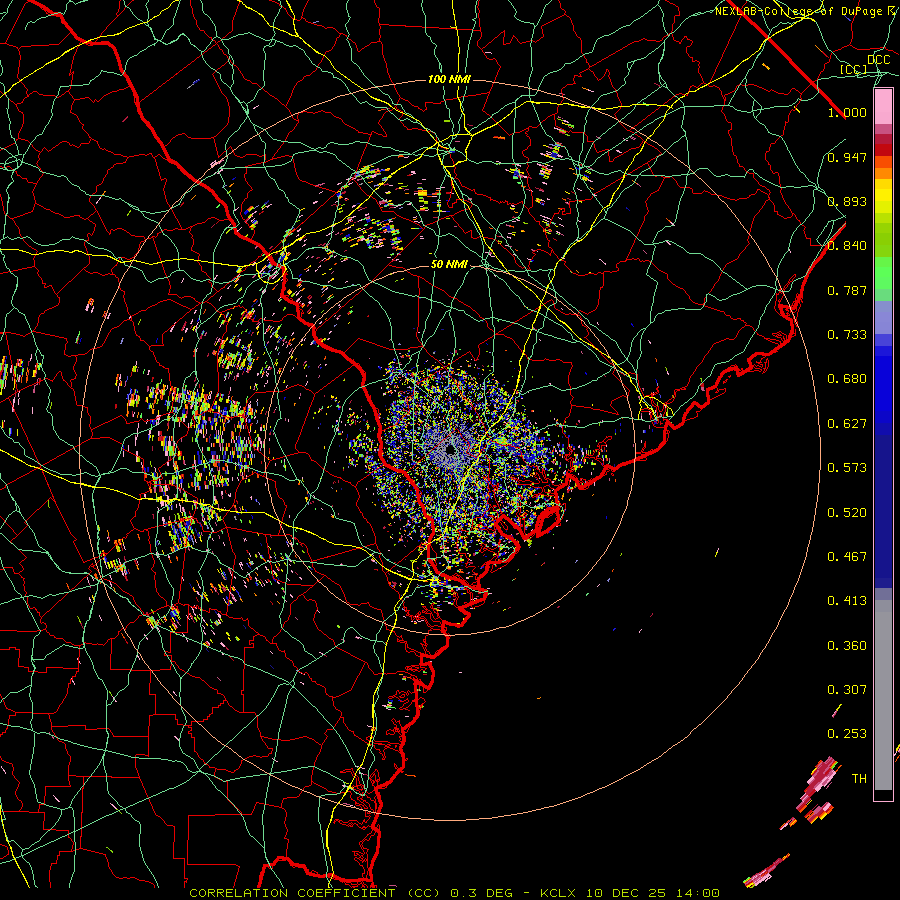Click the 14:00 timestamp in caption

[x=698, y=893]
